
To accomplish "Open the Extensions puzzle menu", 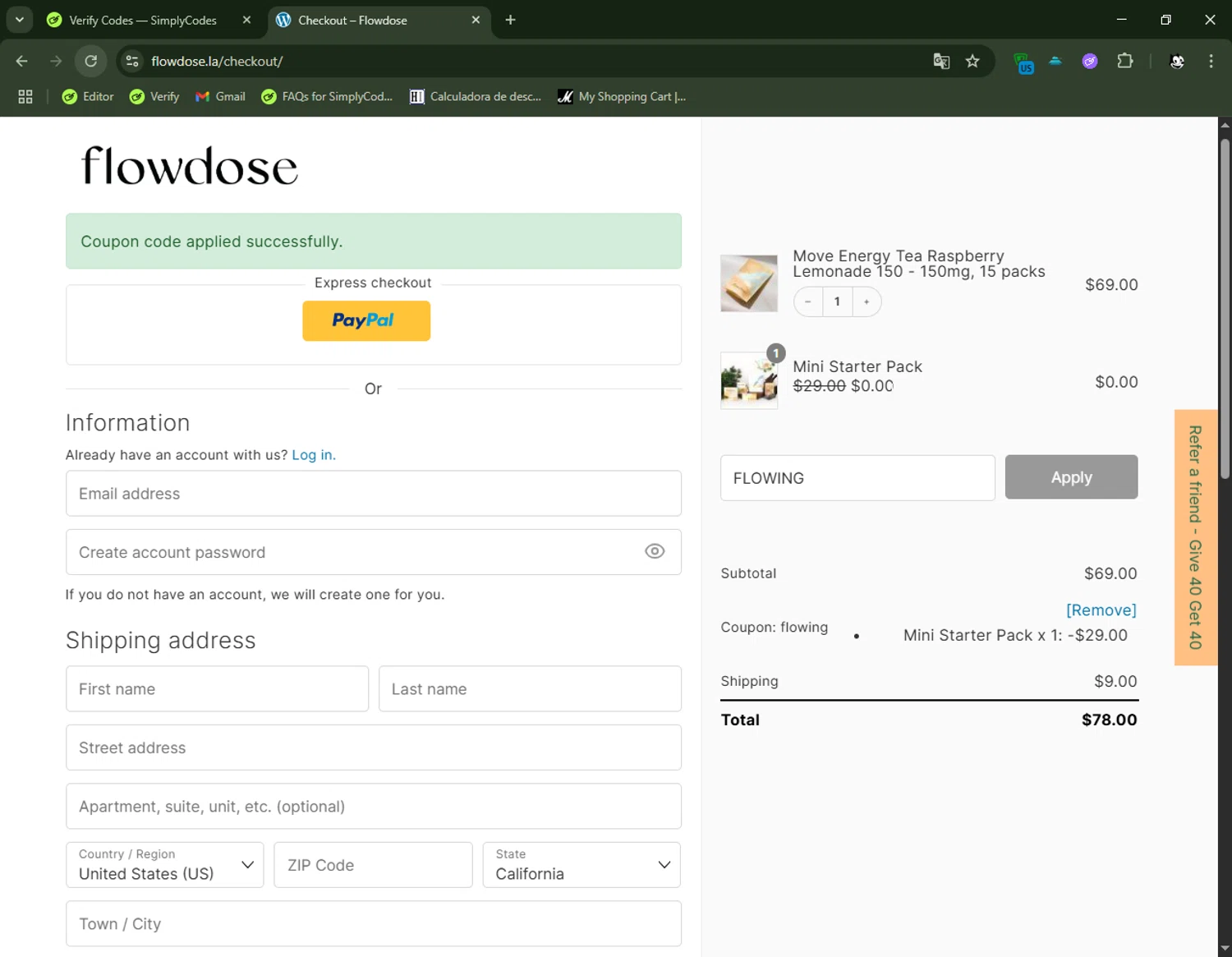I will (x=1125, y=61).
